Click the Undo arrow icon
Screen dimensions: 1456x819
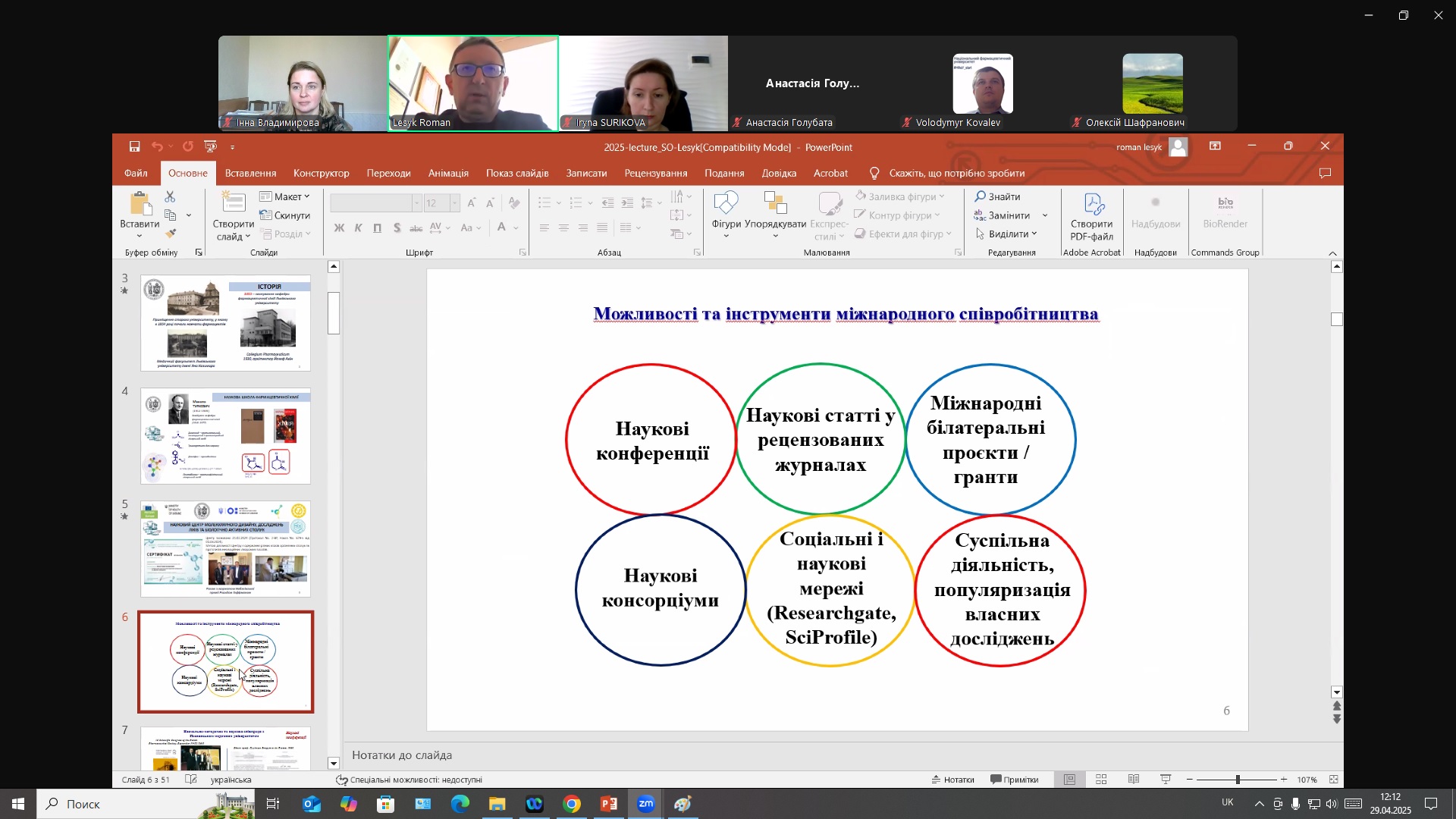tap(157, 146)
